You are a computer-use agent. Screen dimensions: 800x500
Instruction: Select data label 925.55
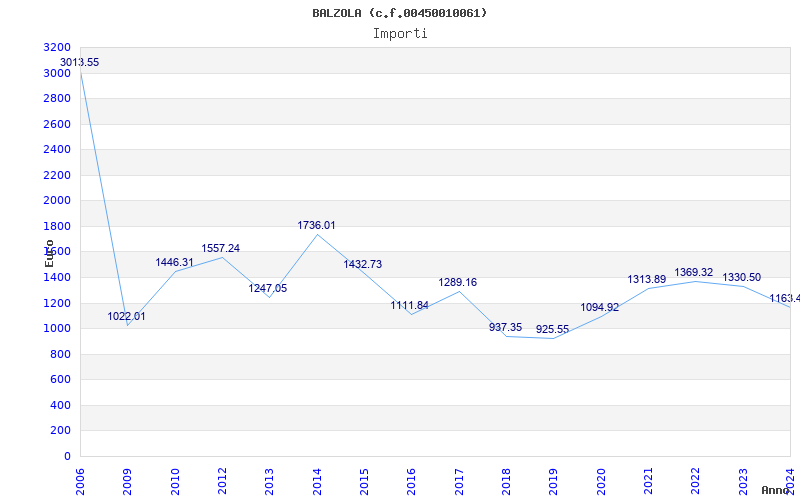click(553, 330)
